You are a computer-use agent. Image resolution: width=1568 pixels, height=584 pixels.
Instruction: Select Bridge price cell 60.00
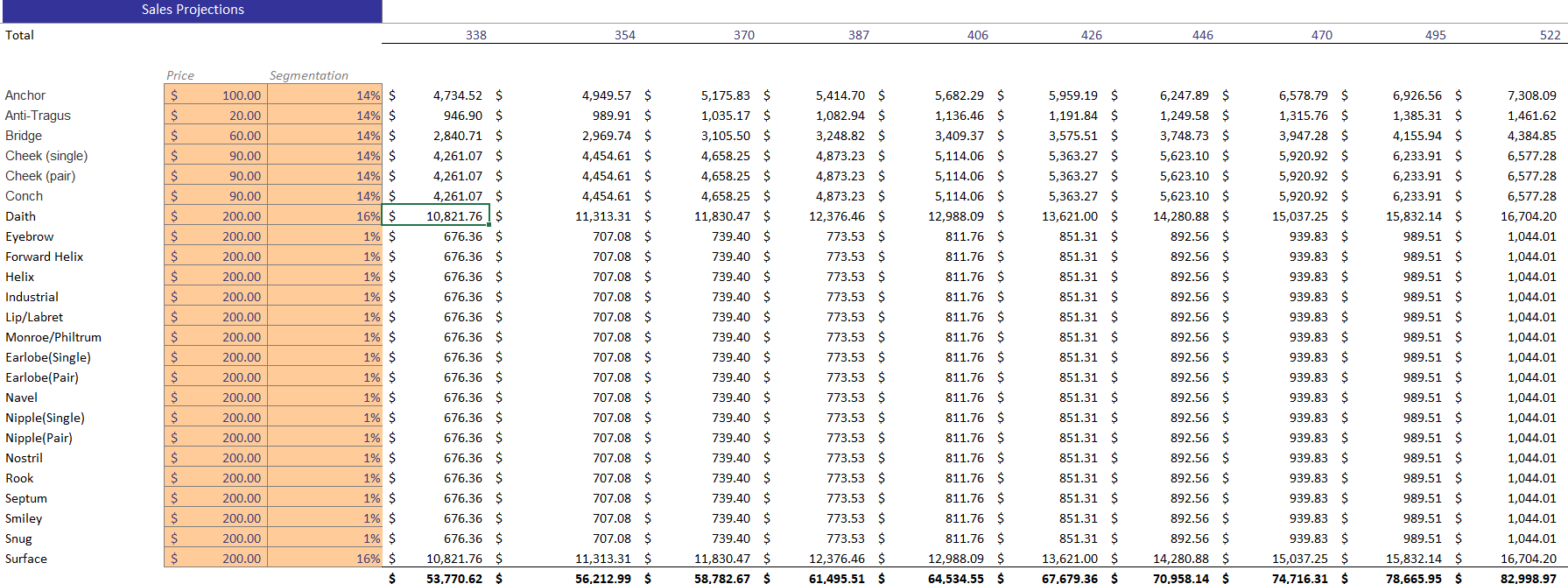pos(215,136)
